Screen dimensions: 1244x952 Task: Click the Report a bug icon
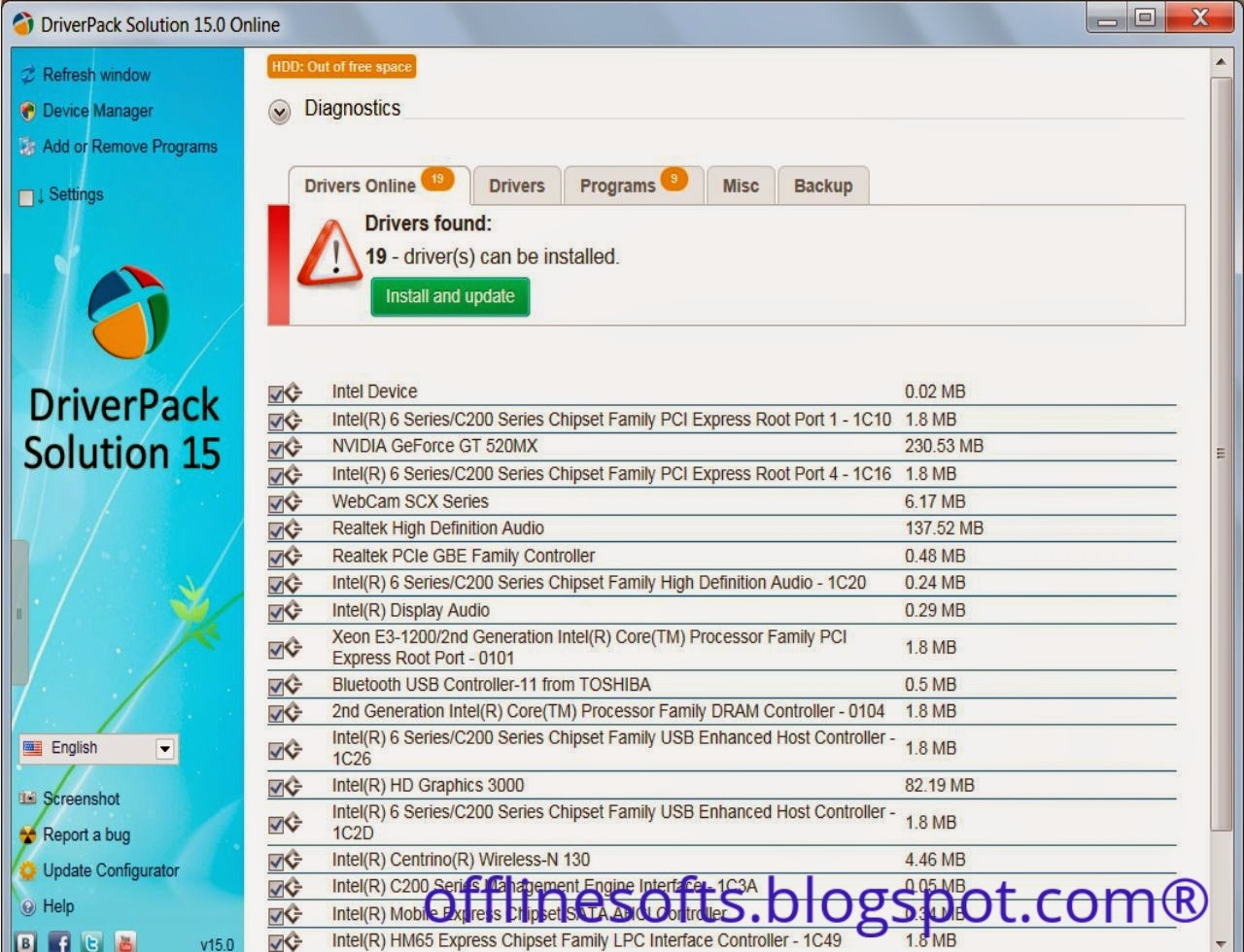[x=27, y=834]
